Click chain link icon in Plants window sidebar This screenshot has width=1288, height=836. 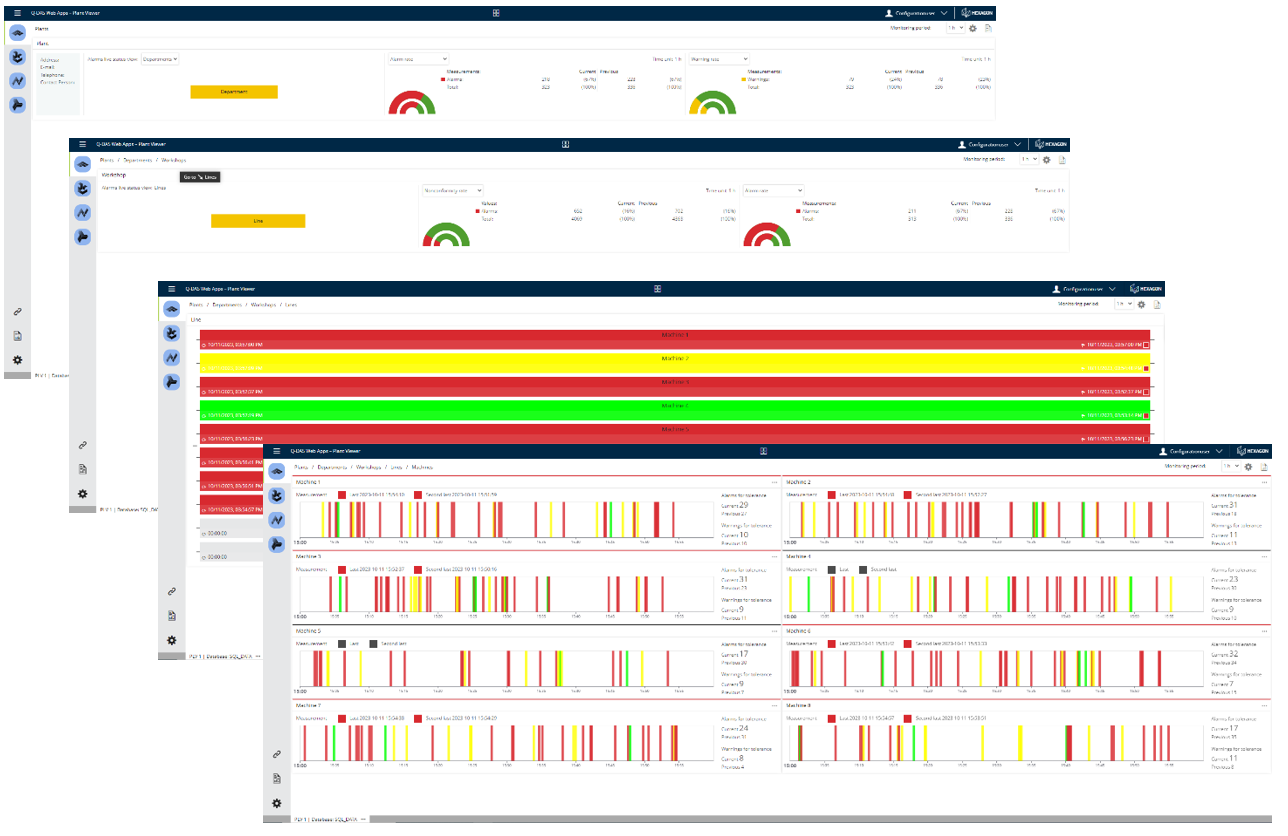pos(17,312)
